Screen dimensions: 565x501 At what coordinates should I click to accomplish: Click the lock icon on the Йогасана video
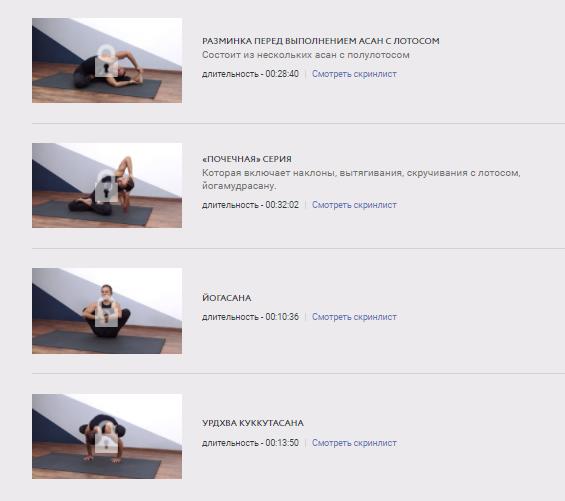point(106,311)
